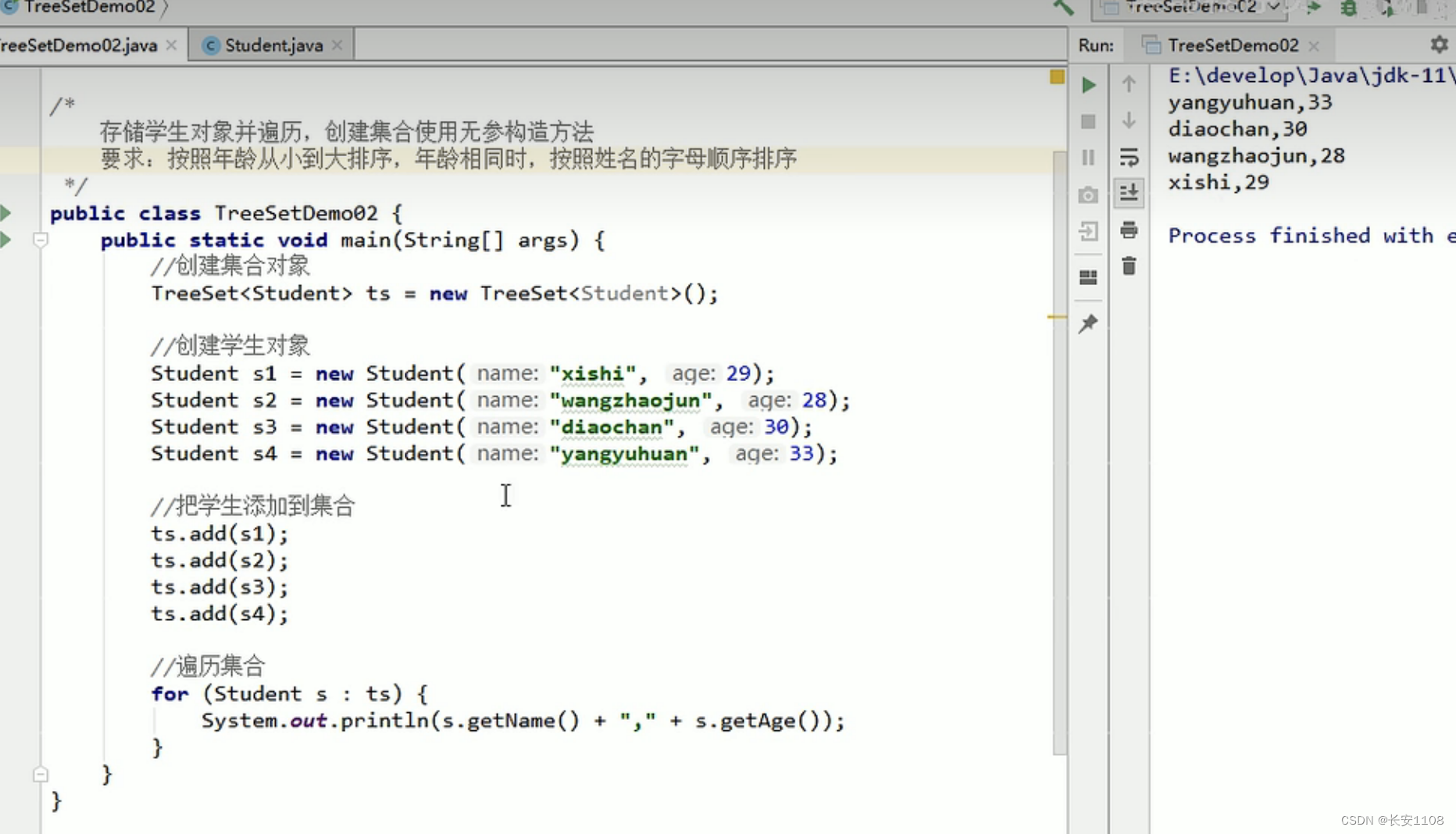Click the editor vertical scrollbar
Screen dimensions: 1456x834
[1059, 453]
